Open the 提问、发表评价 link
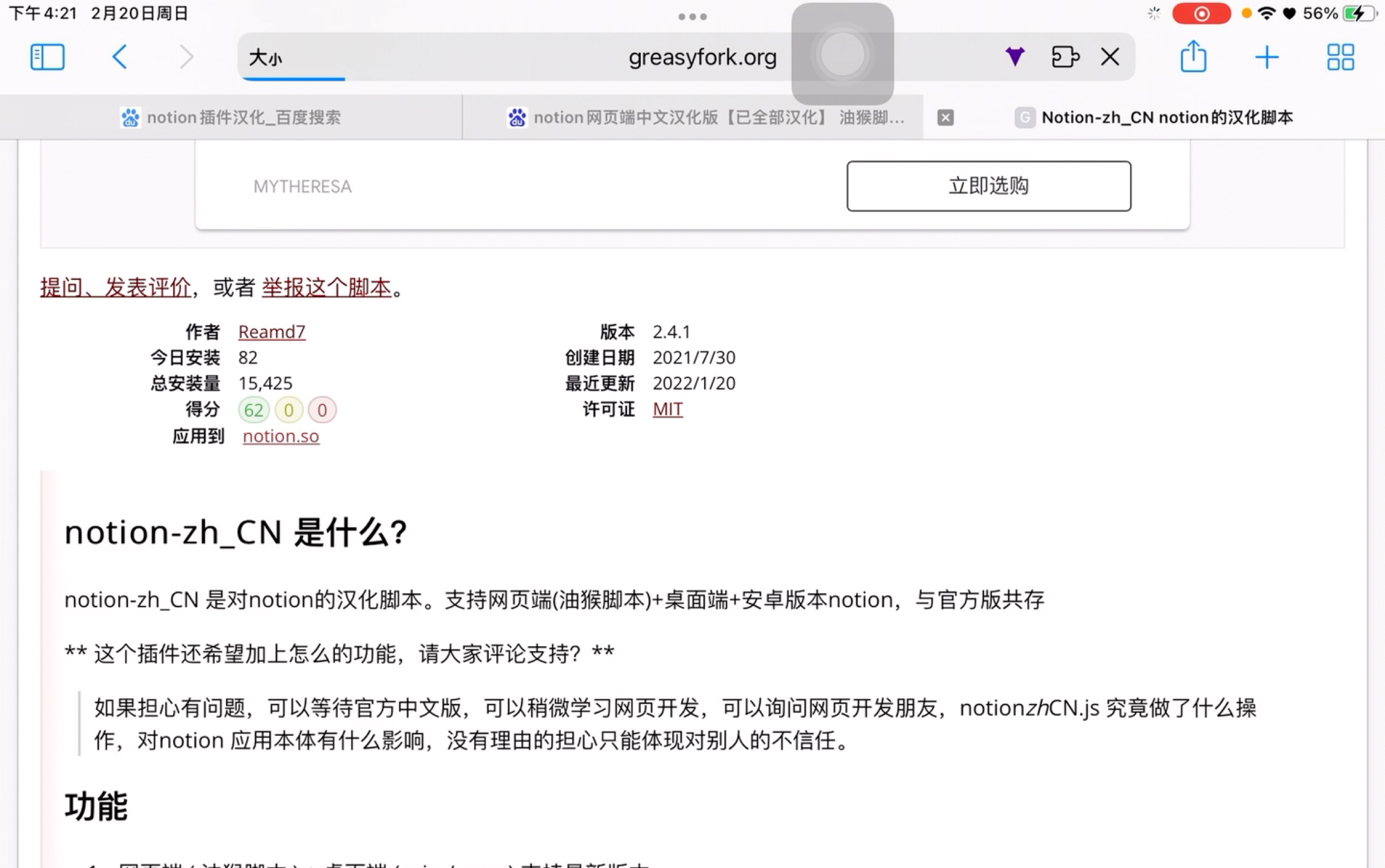This screenshot has height=868, width=1385. 115,287
